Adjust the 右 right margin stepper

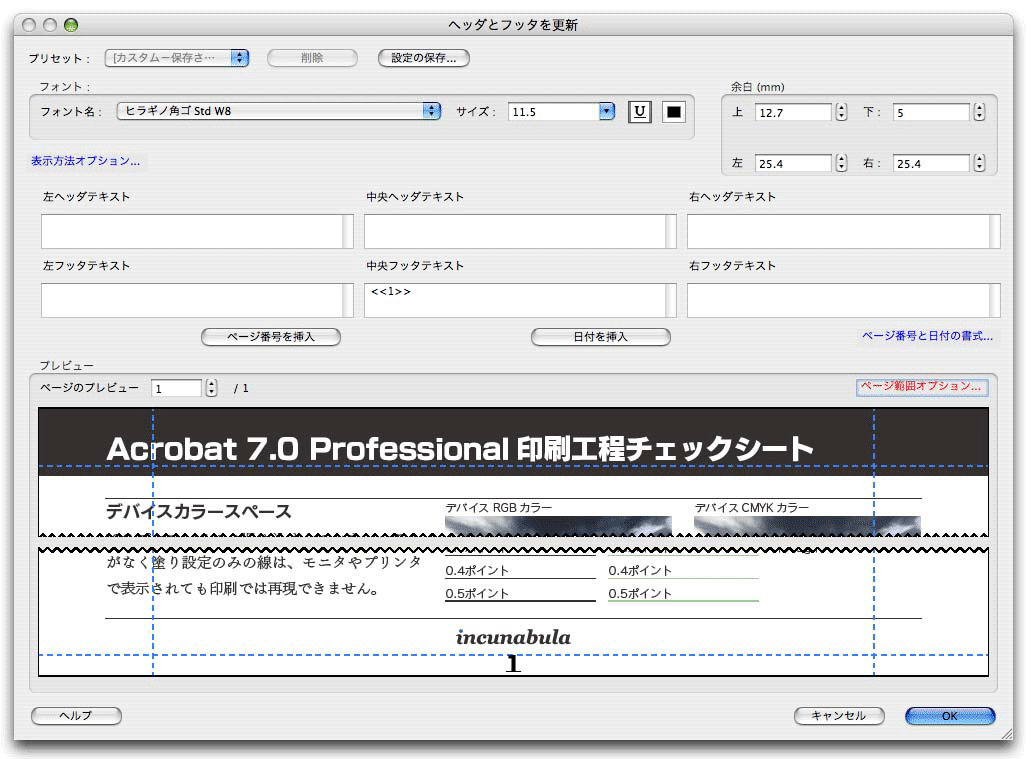[x=979, y=163]
